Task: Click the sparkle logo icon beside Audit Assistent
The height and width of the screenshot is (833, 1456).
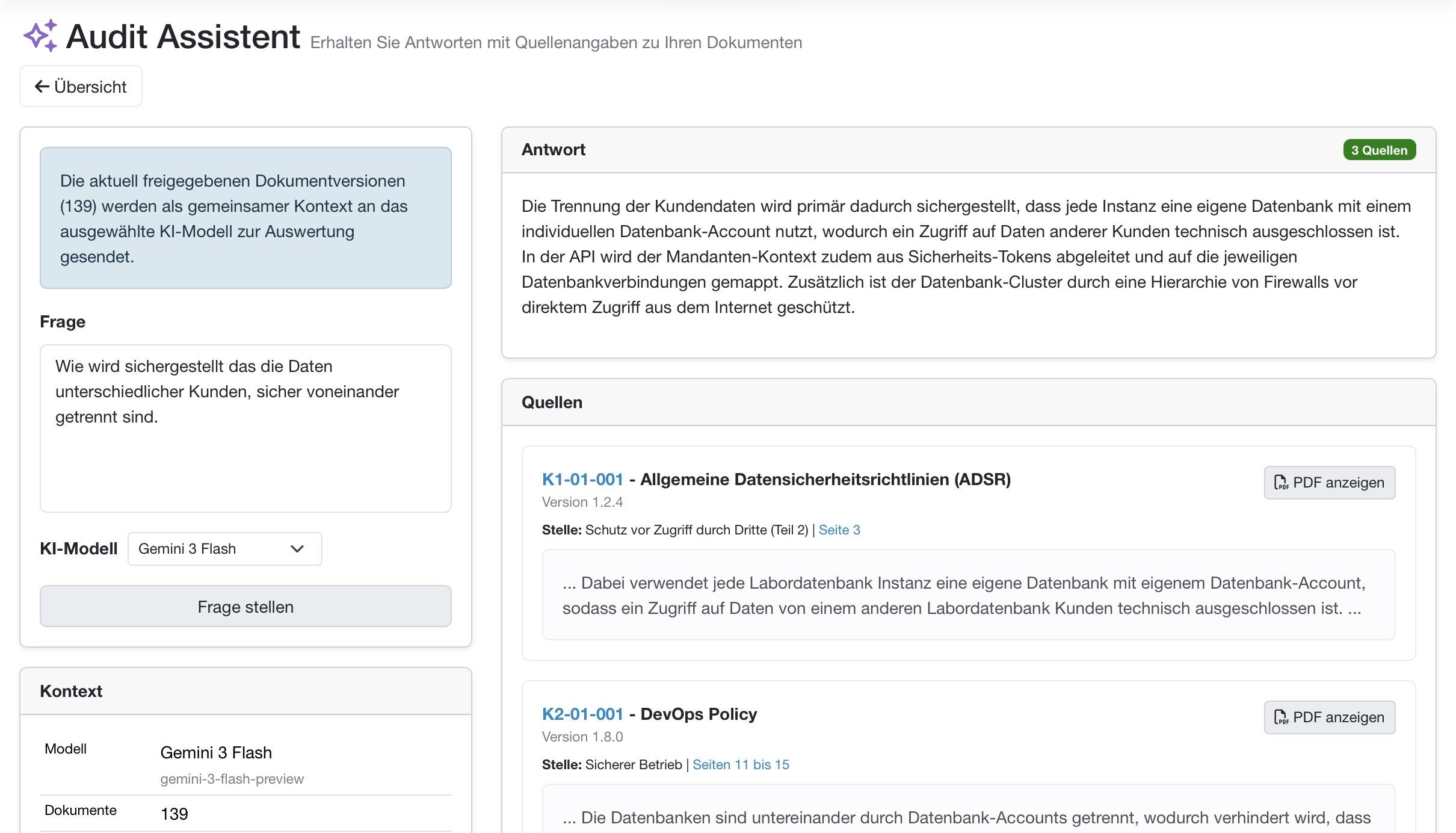Action: [40, 36]
